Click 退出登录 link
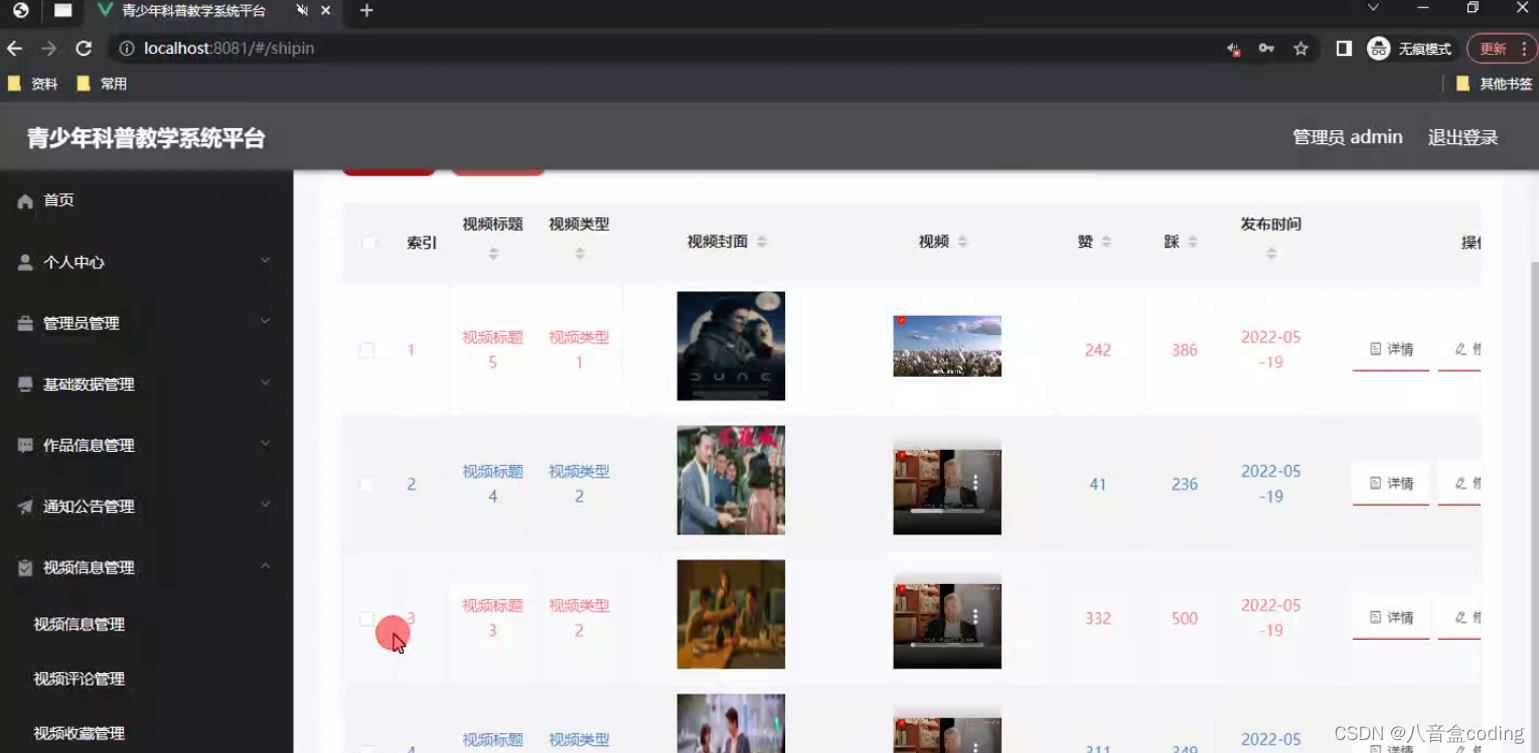 (x=1463, y=138)
